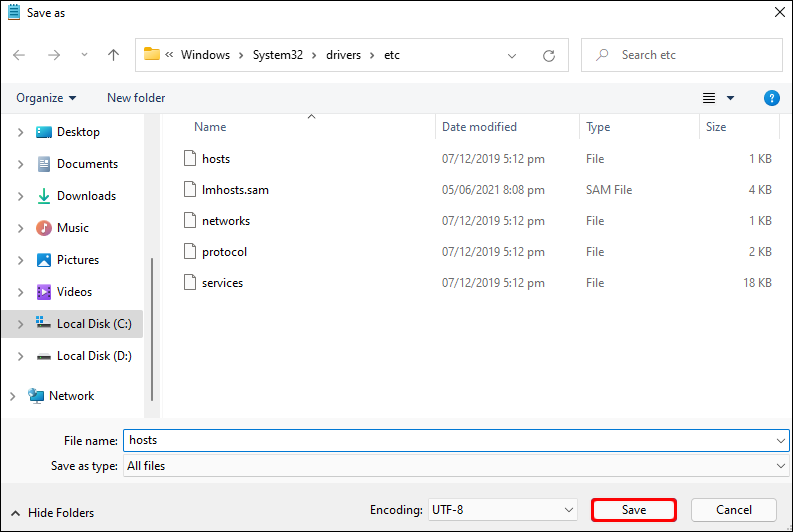Open the Organize menu
The width and height of the screenshot is (793, 532).
tap(46, 98)
